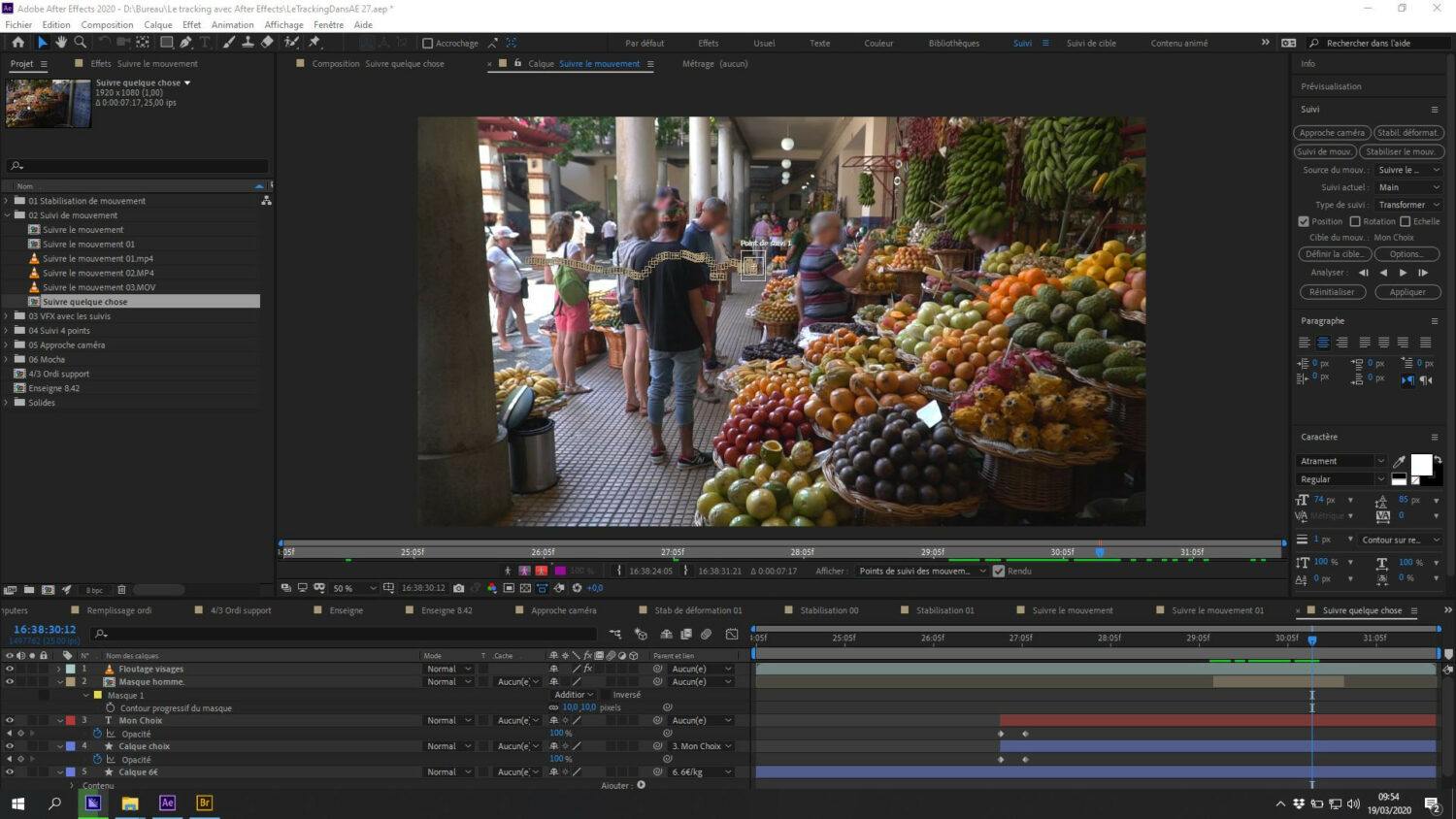1456x819 pixels.
Task: Open the 50% magnification dropdown
Action: click(x=354, y=588)
